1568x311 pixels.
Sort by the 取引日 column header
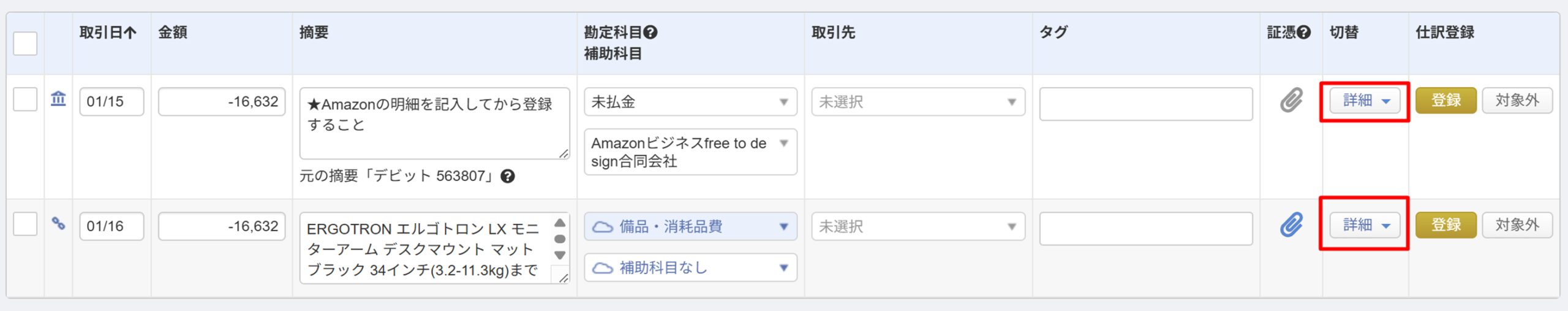[108, 33]
